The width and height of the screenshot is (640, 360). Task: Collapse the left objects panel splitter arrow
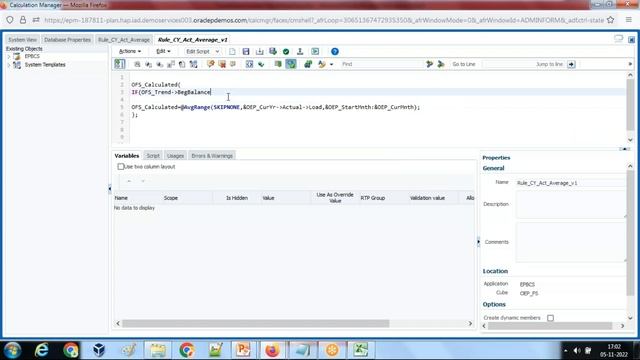109,189
